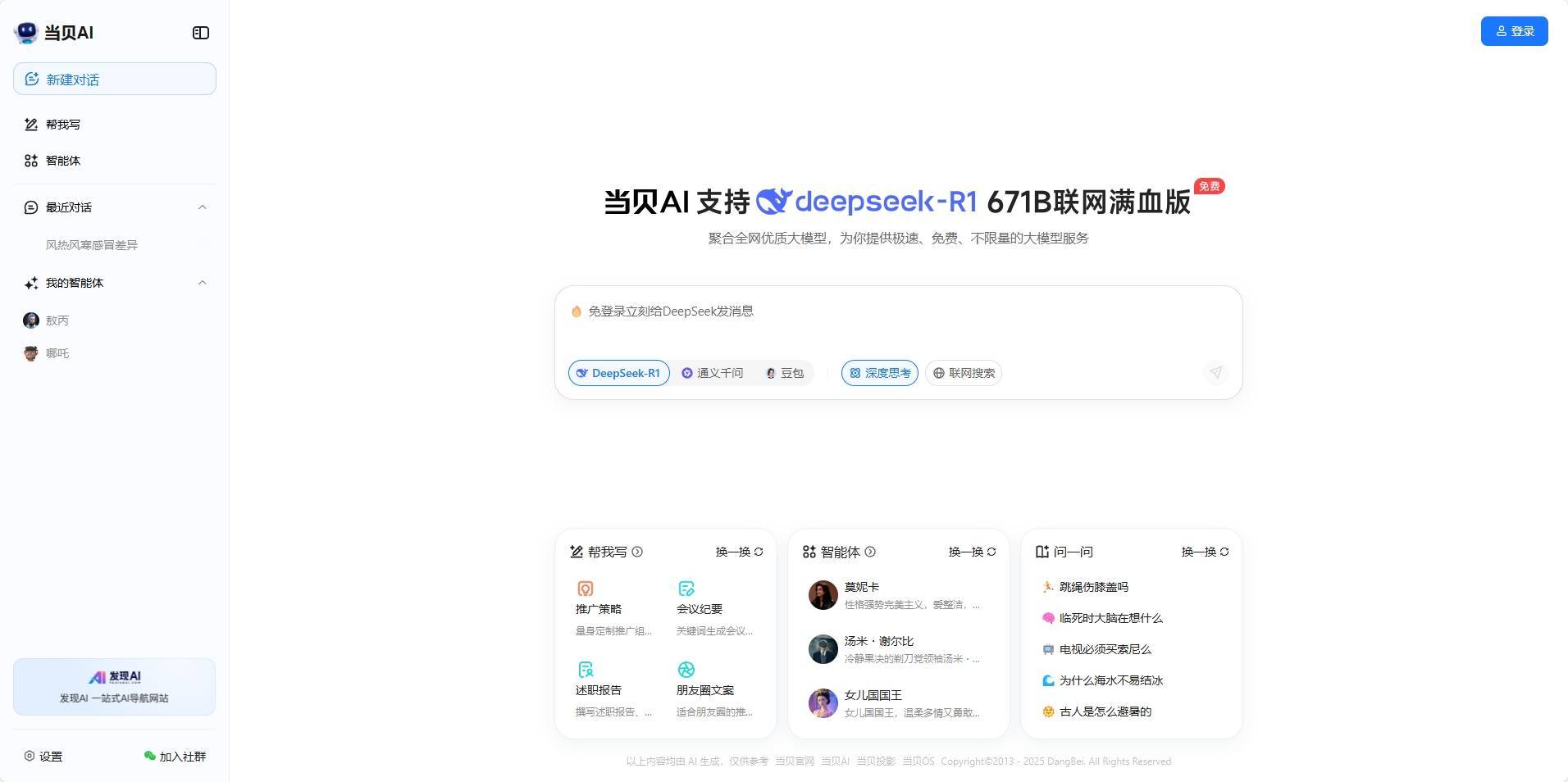Open the 当贝AI footer link
The height and width of the screenshot is (782, 1568).
(836, 762)
